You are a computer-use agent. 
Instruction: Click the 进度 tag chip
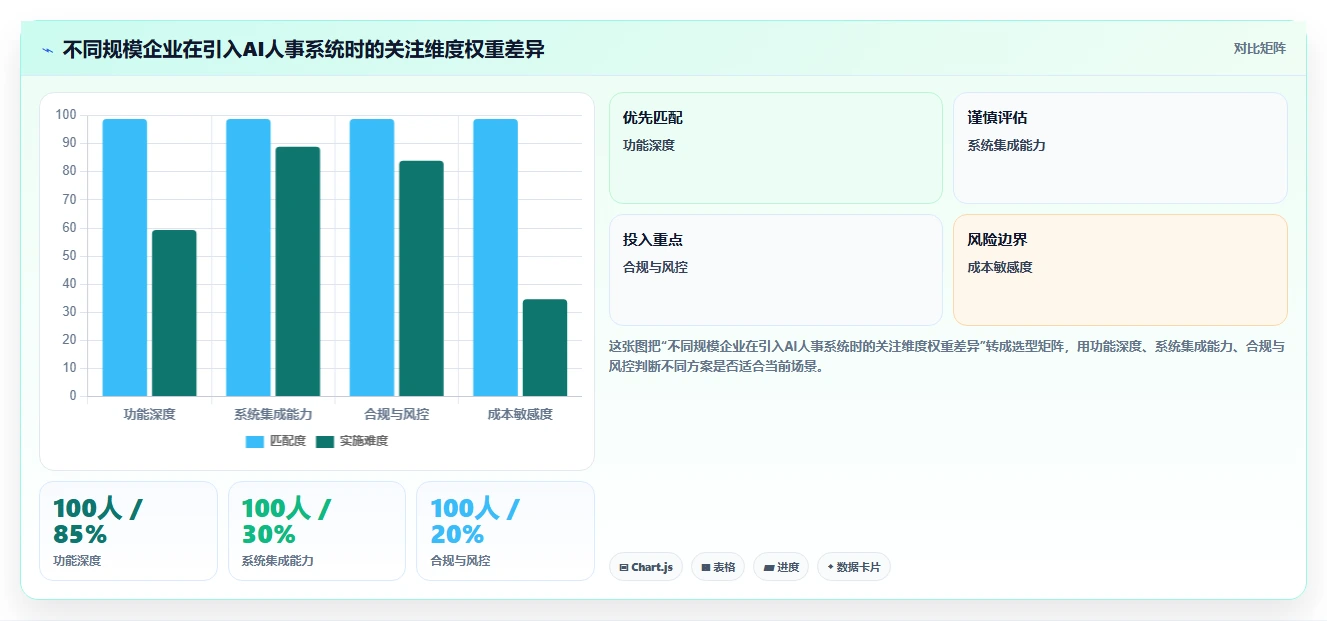pos(781,567)
